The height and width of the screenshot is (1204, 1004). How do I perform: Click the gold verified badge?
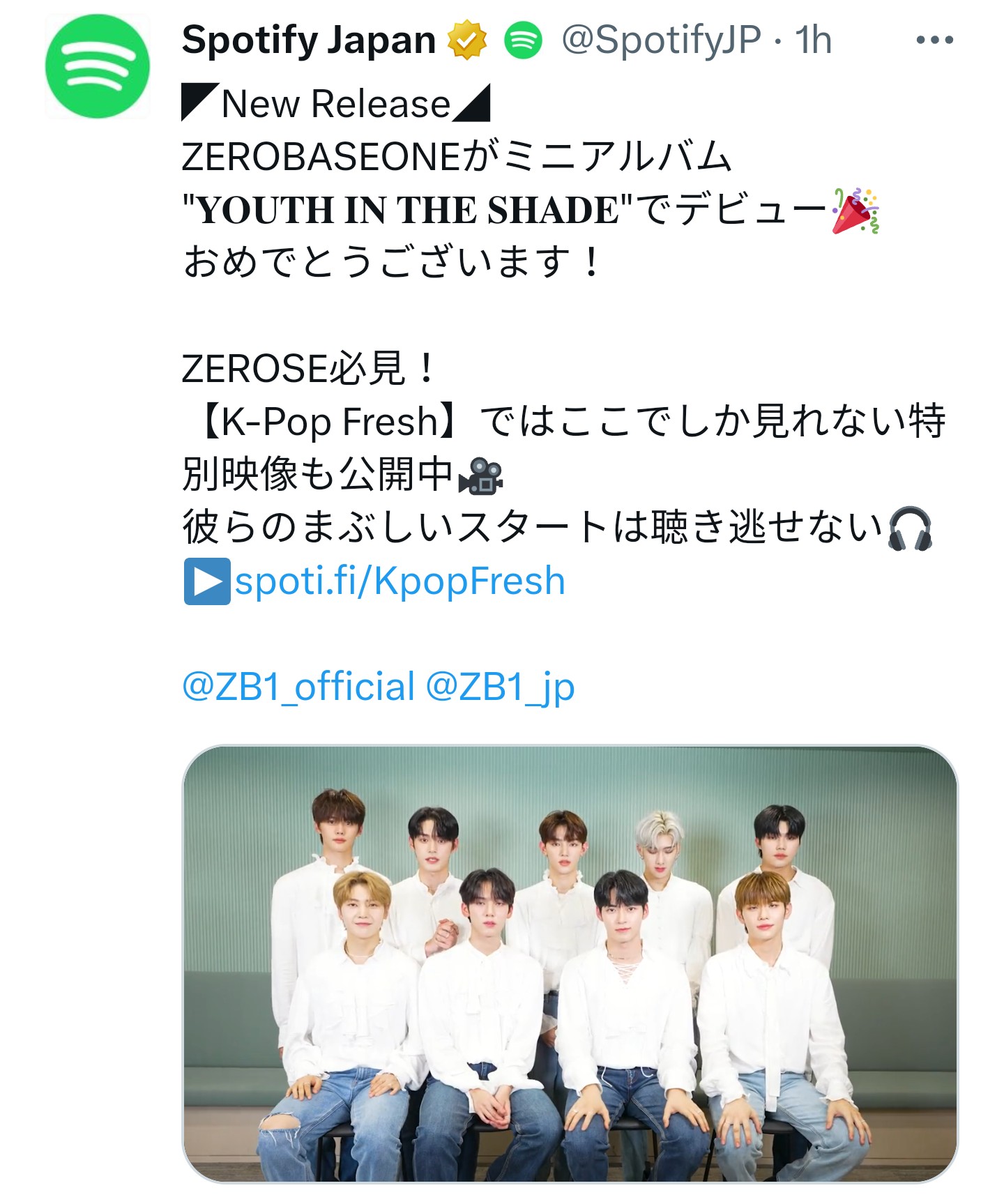[466, 40]
